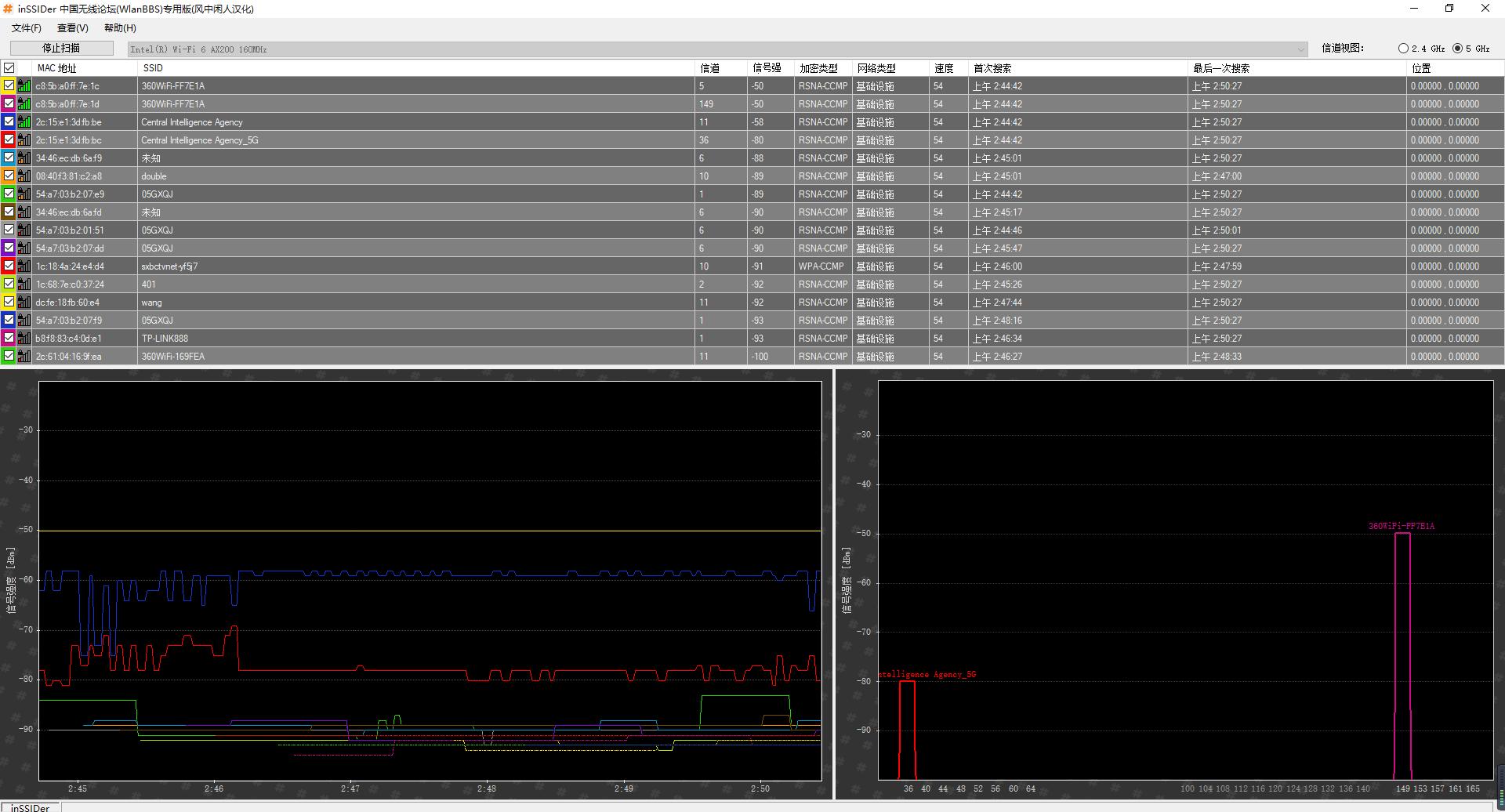Click signal icon for 54:a7:03:b2:01:51
1505x812 pixels.
click(24, 230)
